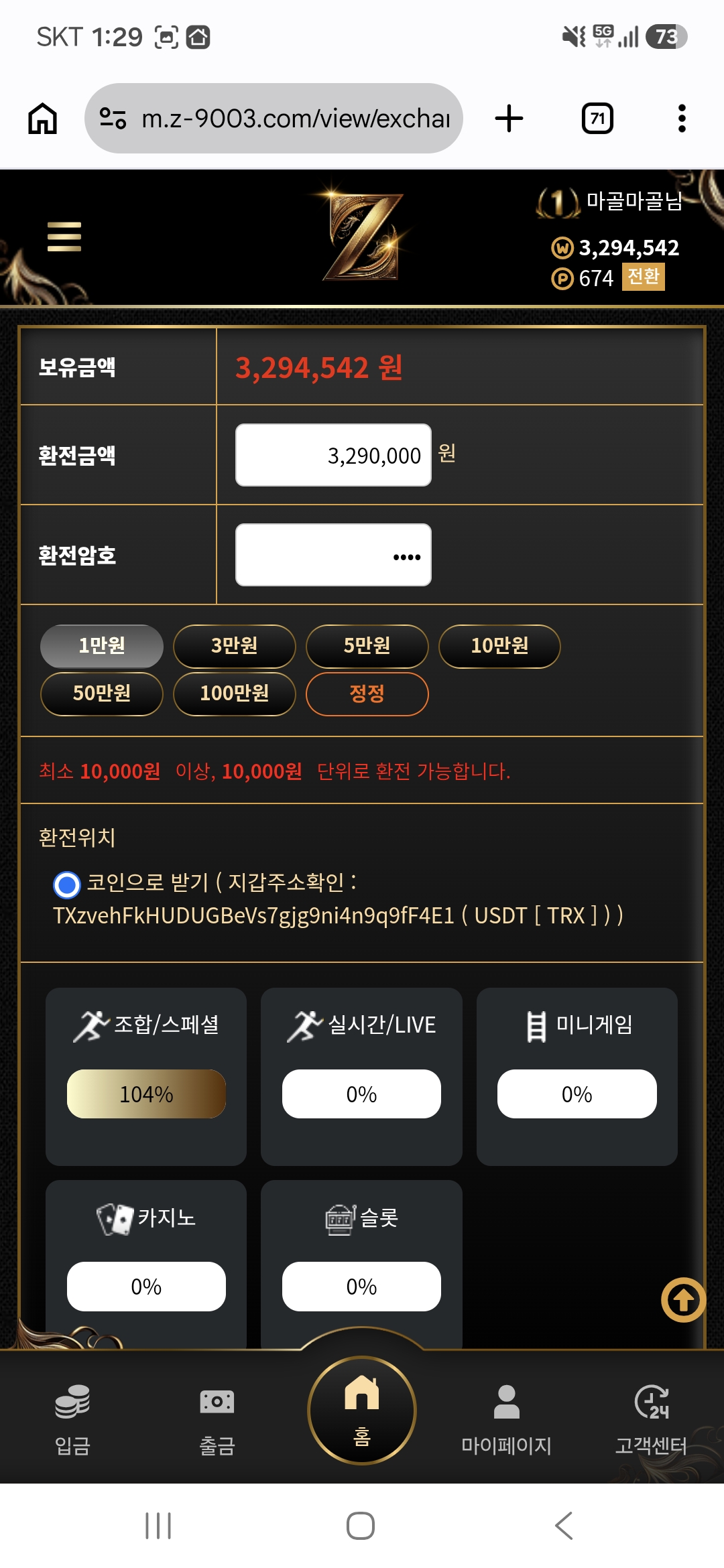Select the coin wallet payout radio button
Viewport: 724px width, 1568px height.
67,885
